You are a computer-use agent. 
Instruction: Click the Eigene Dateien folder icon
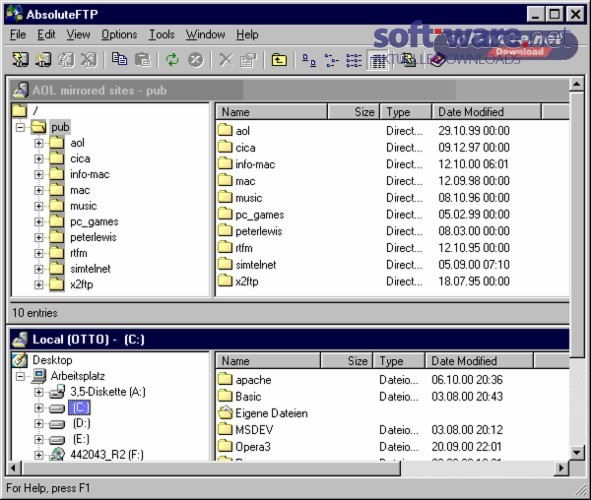click(225, 413)
